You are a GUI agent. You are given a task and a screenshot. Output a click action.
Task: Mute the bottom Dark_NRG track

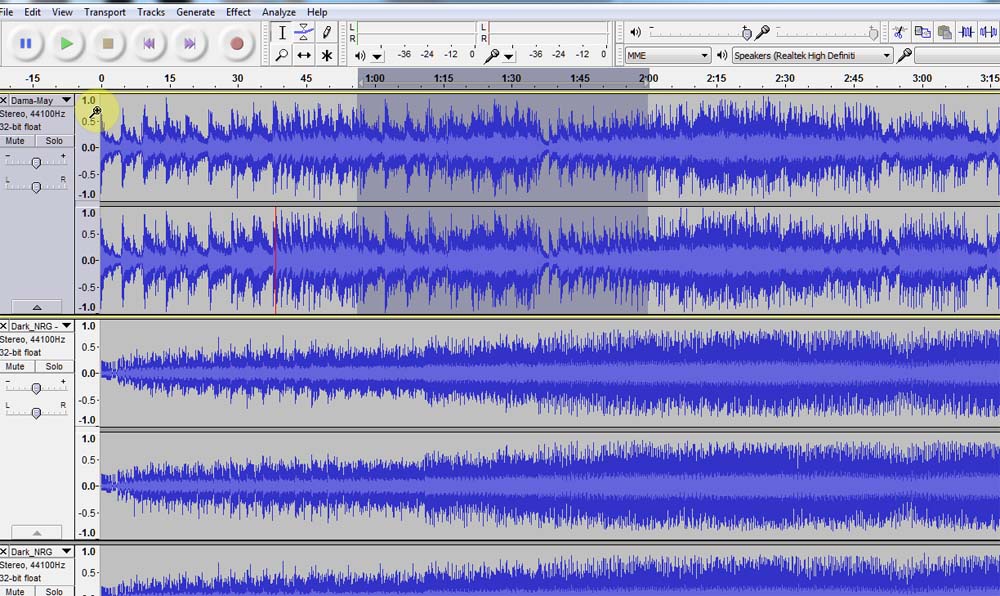pos(15,592)
